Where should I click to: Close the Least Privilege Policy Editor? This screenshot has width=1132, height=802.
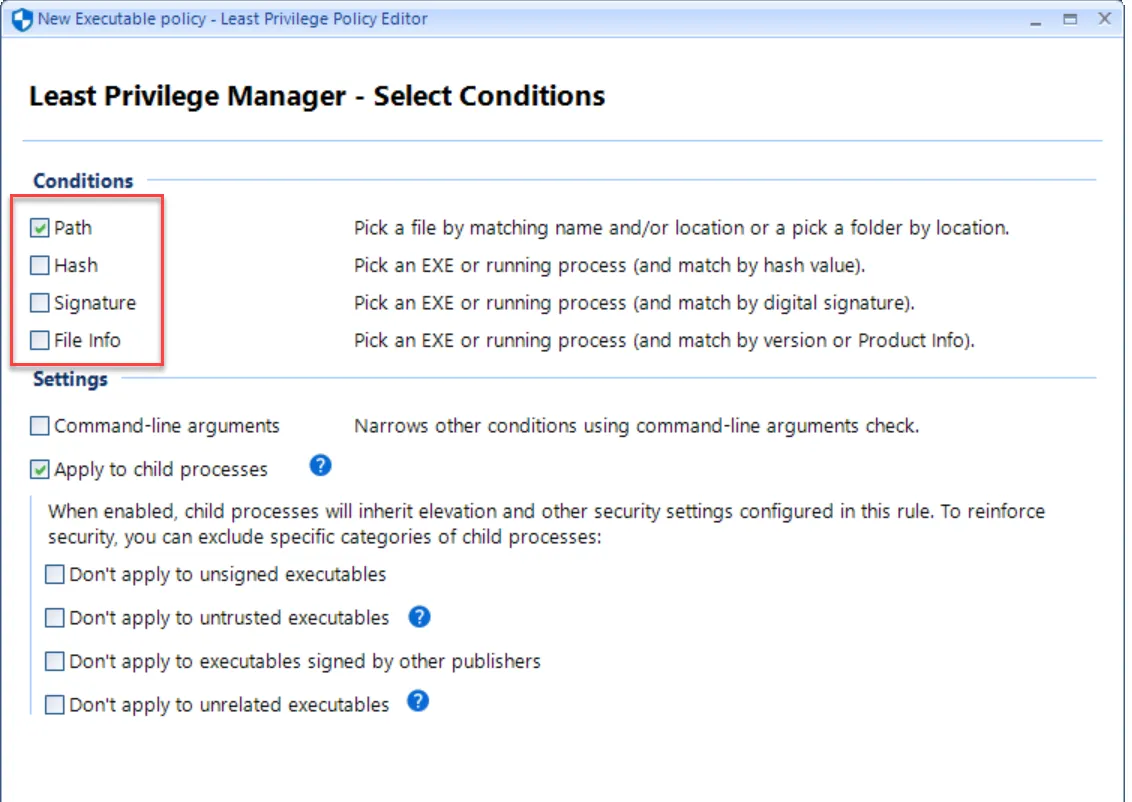pos(1103,18)
